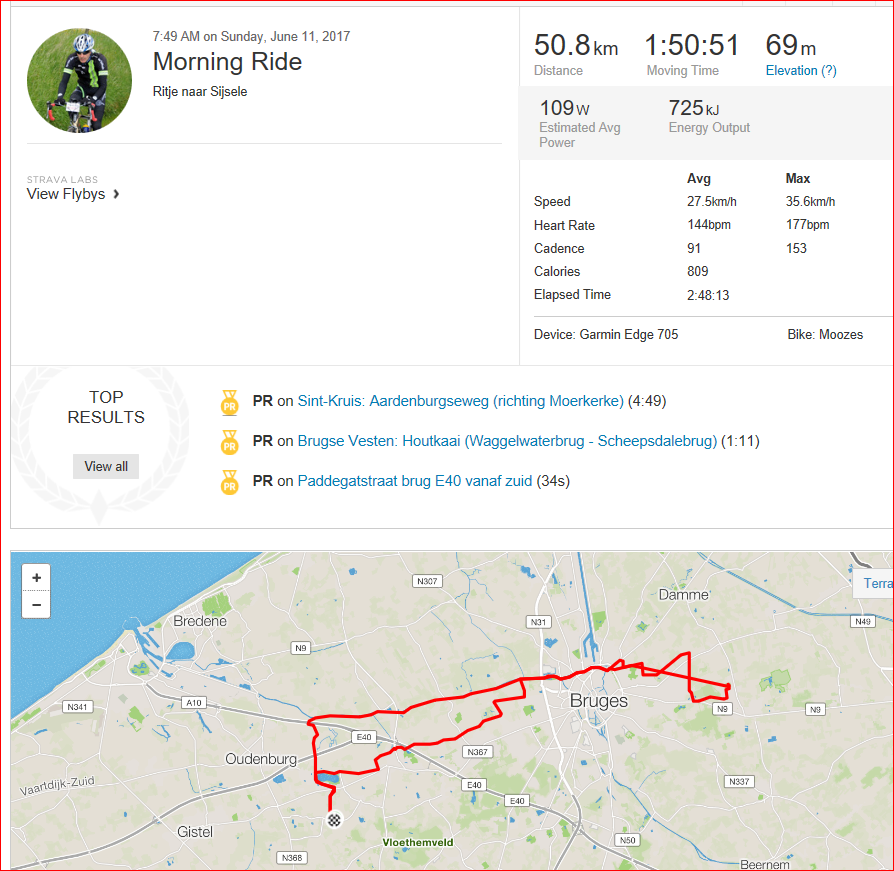Click the PR medal icon for Brugse Vesten segment
The width and height of the screenshot is (894, 871).
click(x=230, y=442)
